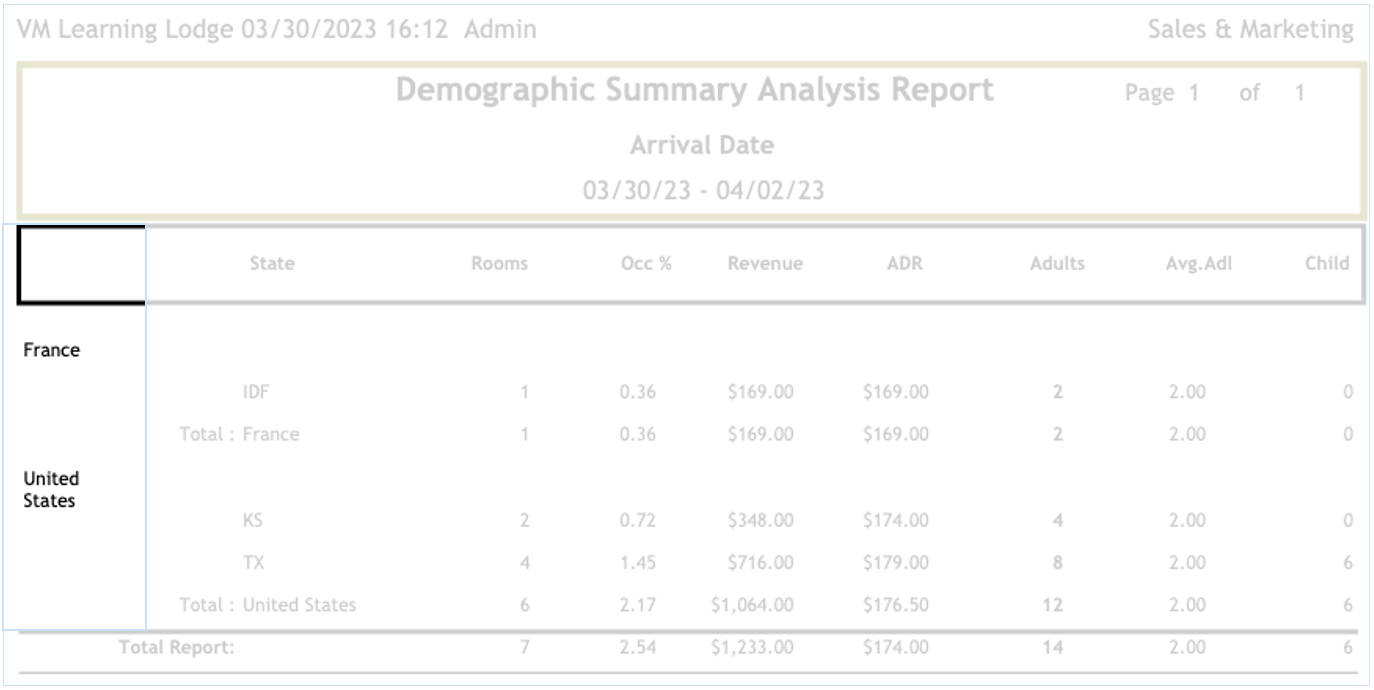Click the $1,233.00 total revenue value

click(x=752, y=647)
